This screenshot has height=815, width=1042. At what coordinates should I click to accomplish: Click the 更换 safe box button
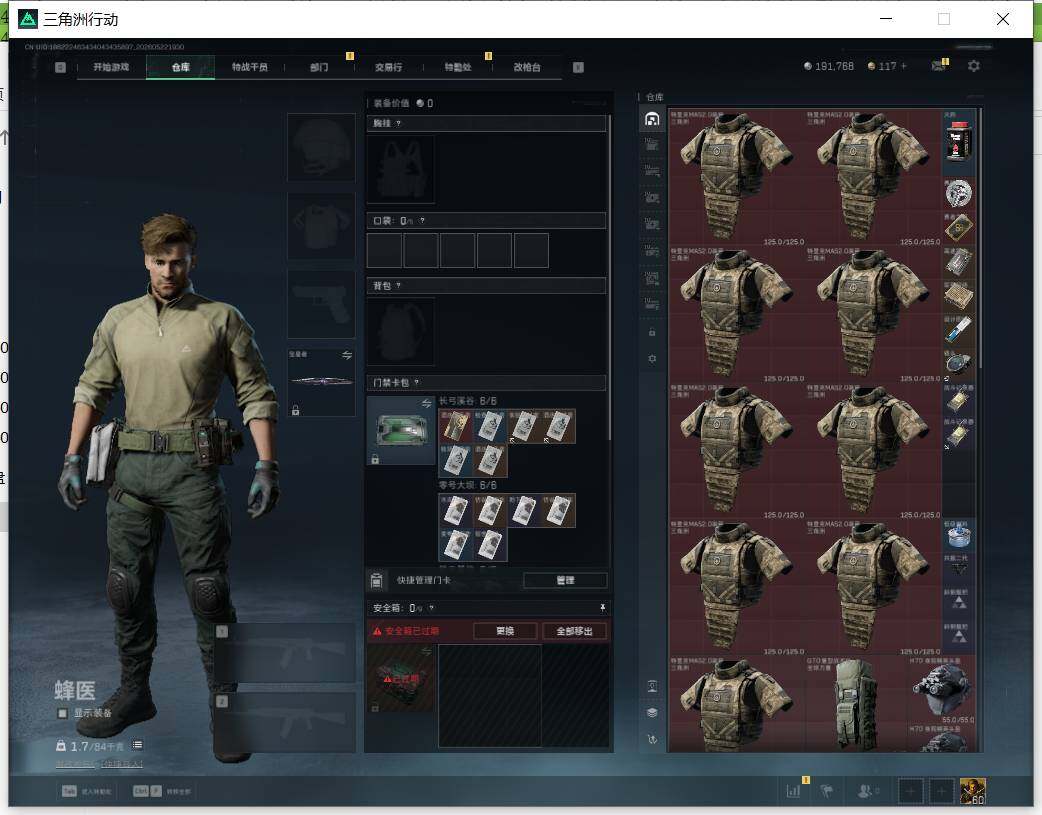tap(505, 631)
